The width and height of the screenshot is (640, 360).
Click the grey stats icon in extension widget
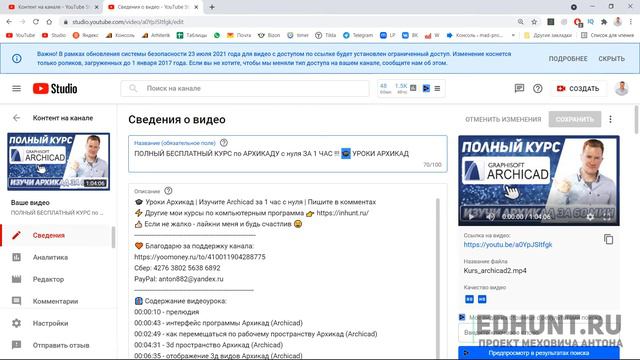(x=413, y=88)
